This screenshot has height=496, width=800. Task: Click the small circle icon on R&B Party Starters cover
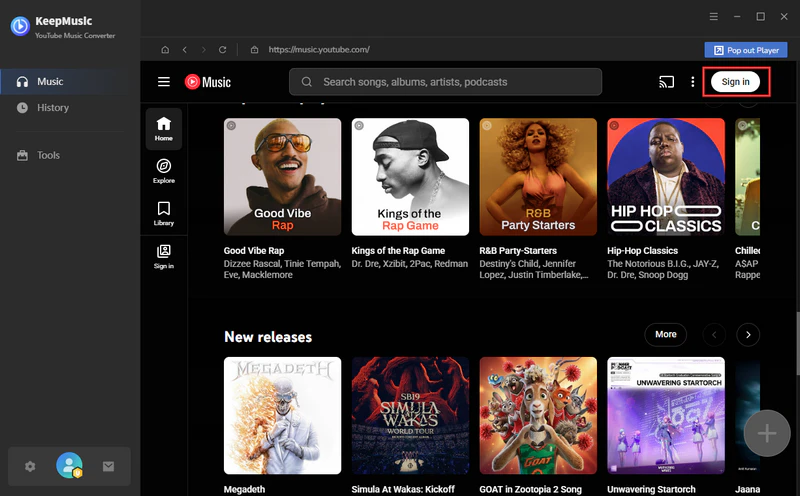(x=487, y=126)
